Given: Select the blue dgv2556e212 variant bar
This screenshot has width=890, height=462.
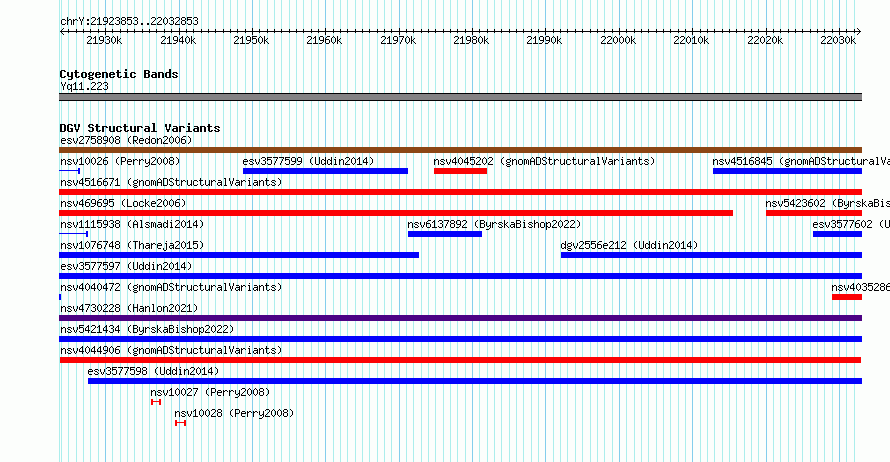Looking at the screenshot, I should (x=711, y=255).
